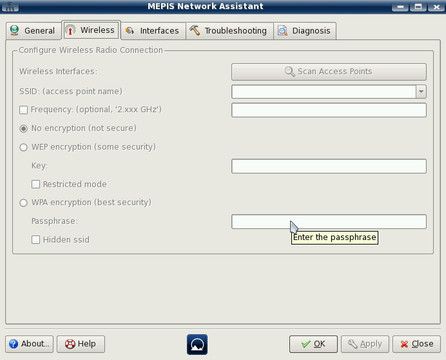Click the Interfaces tab plug icon
The image size is (446, 360).
click(x=130, y=31)
